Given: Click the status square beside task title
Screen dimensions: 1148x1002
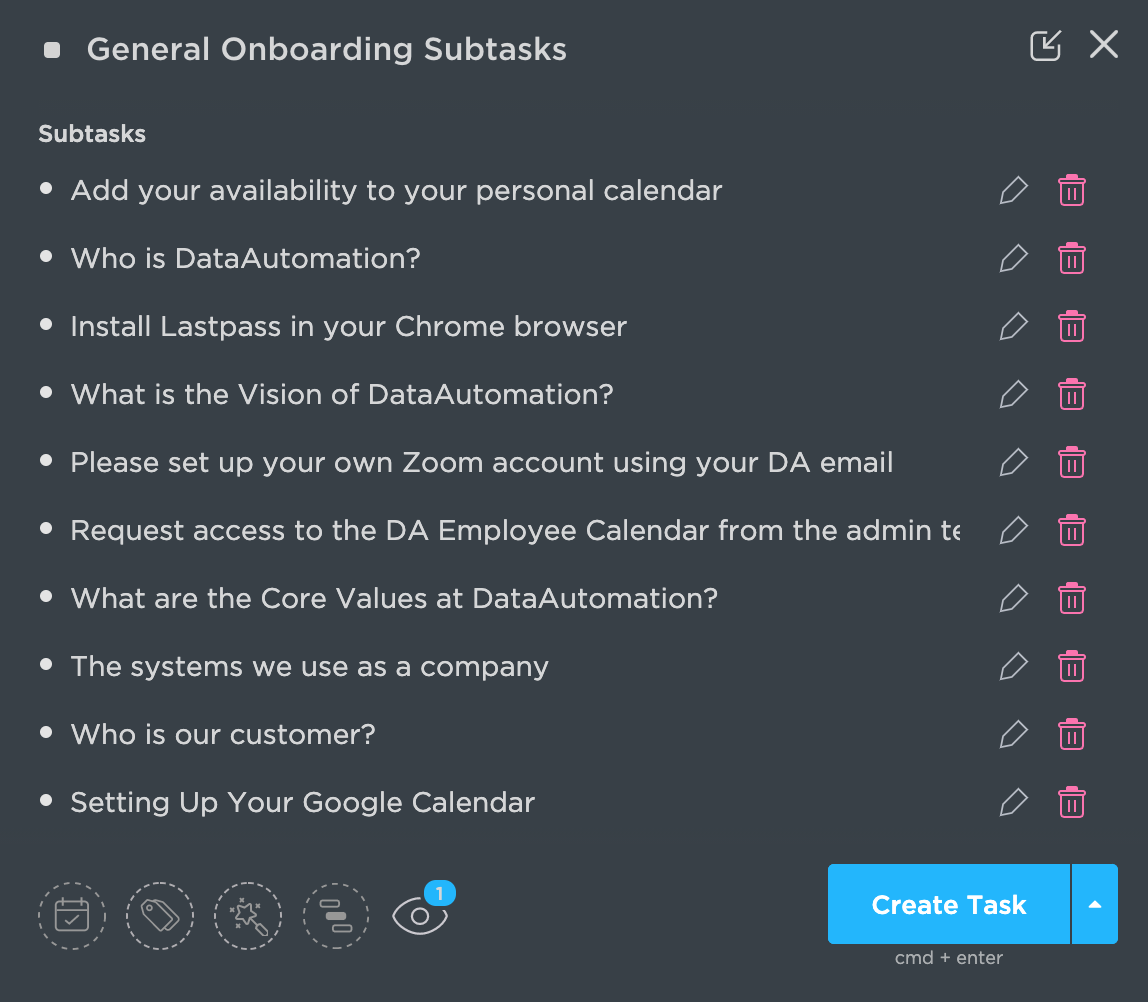Looking at the screenshot, I should 52,50.
